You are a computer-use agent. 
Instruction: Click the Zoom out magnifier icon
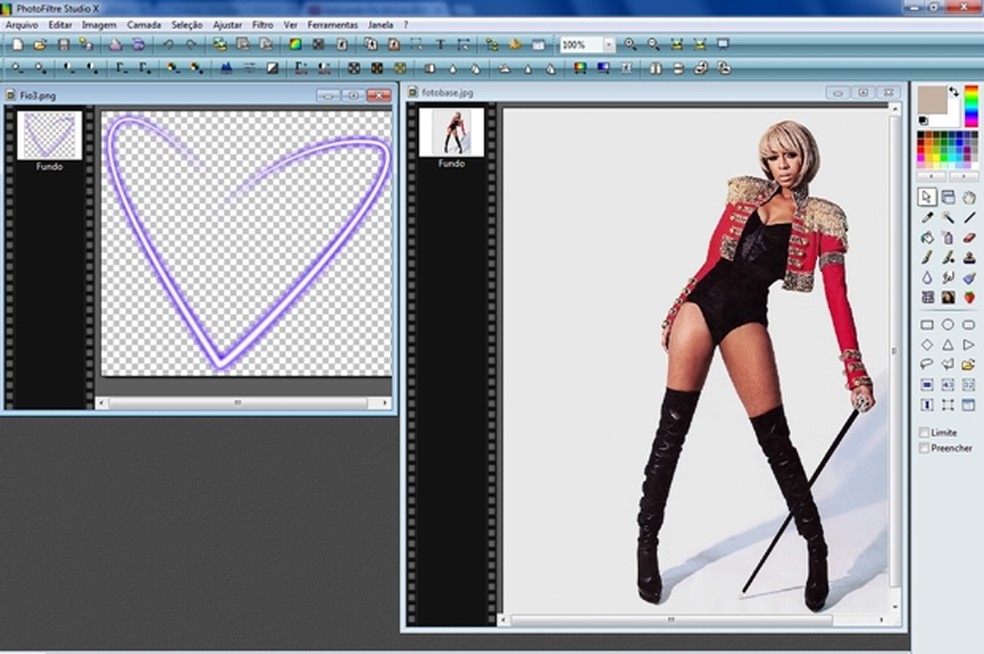point(653,45)
